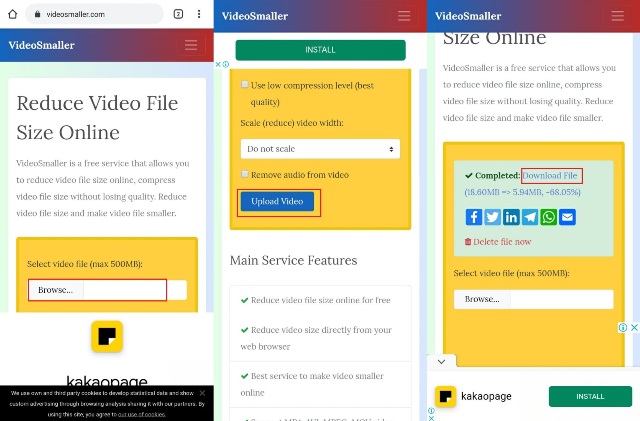Click VideoSmaller logo in right screen
The image size is (640, 421).
468,16
